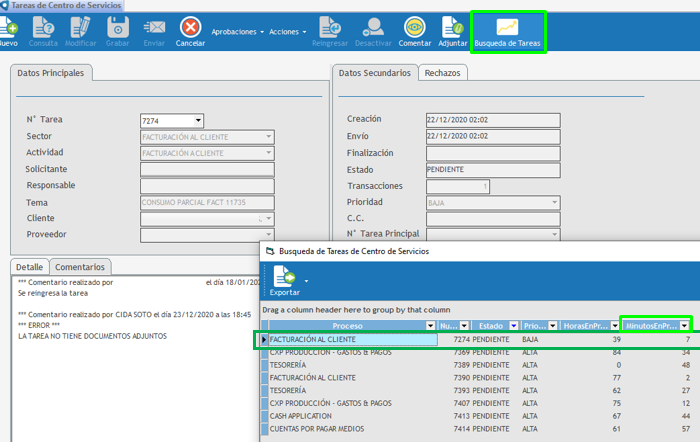
Task: Click the Comentar icon
Action: tap(414, 27)
